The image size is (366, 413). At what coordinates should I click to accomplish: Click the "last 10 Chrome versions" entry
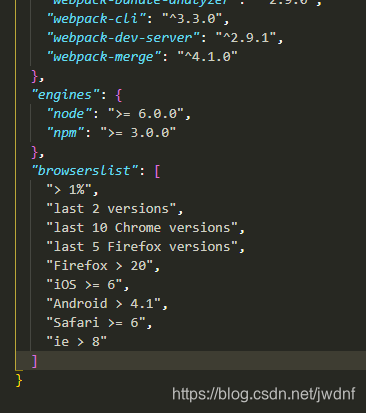tap(142, 228)
